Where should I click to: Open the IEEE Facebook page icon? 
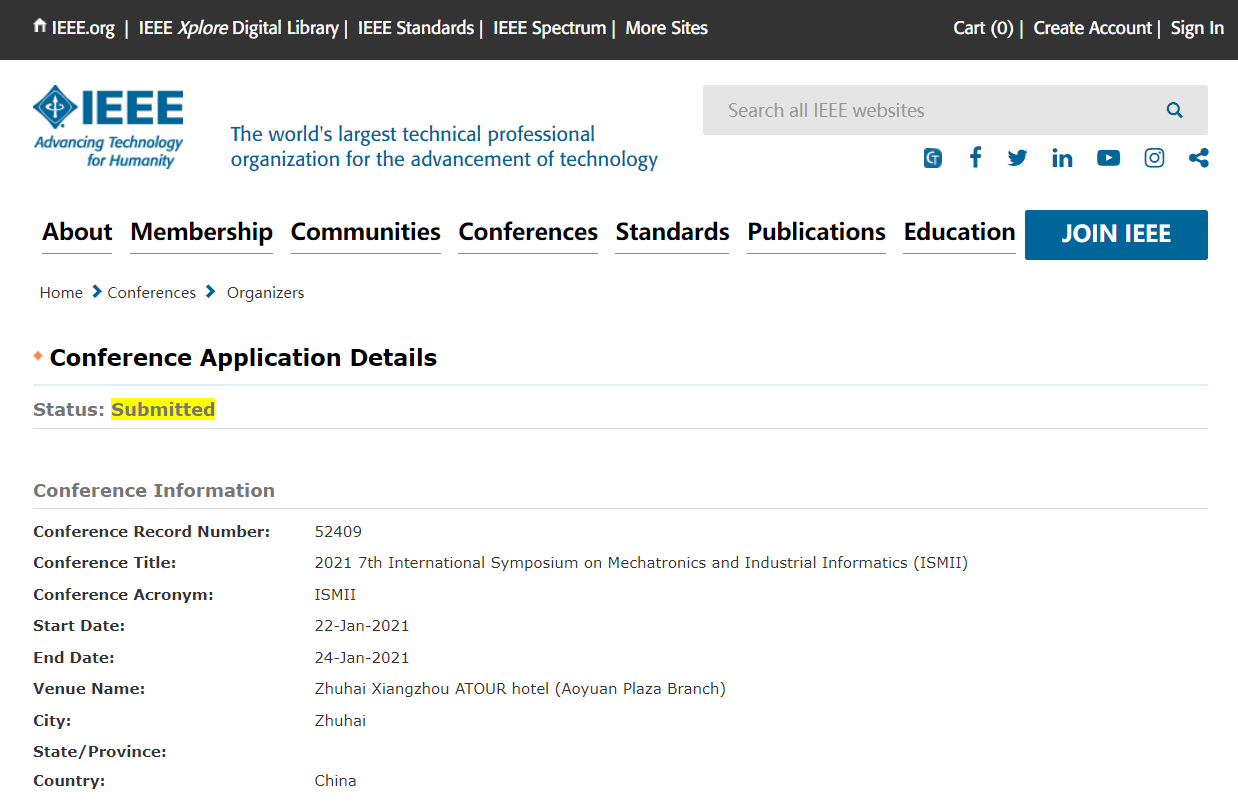pyautogui.click(x=975, y=158)
